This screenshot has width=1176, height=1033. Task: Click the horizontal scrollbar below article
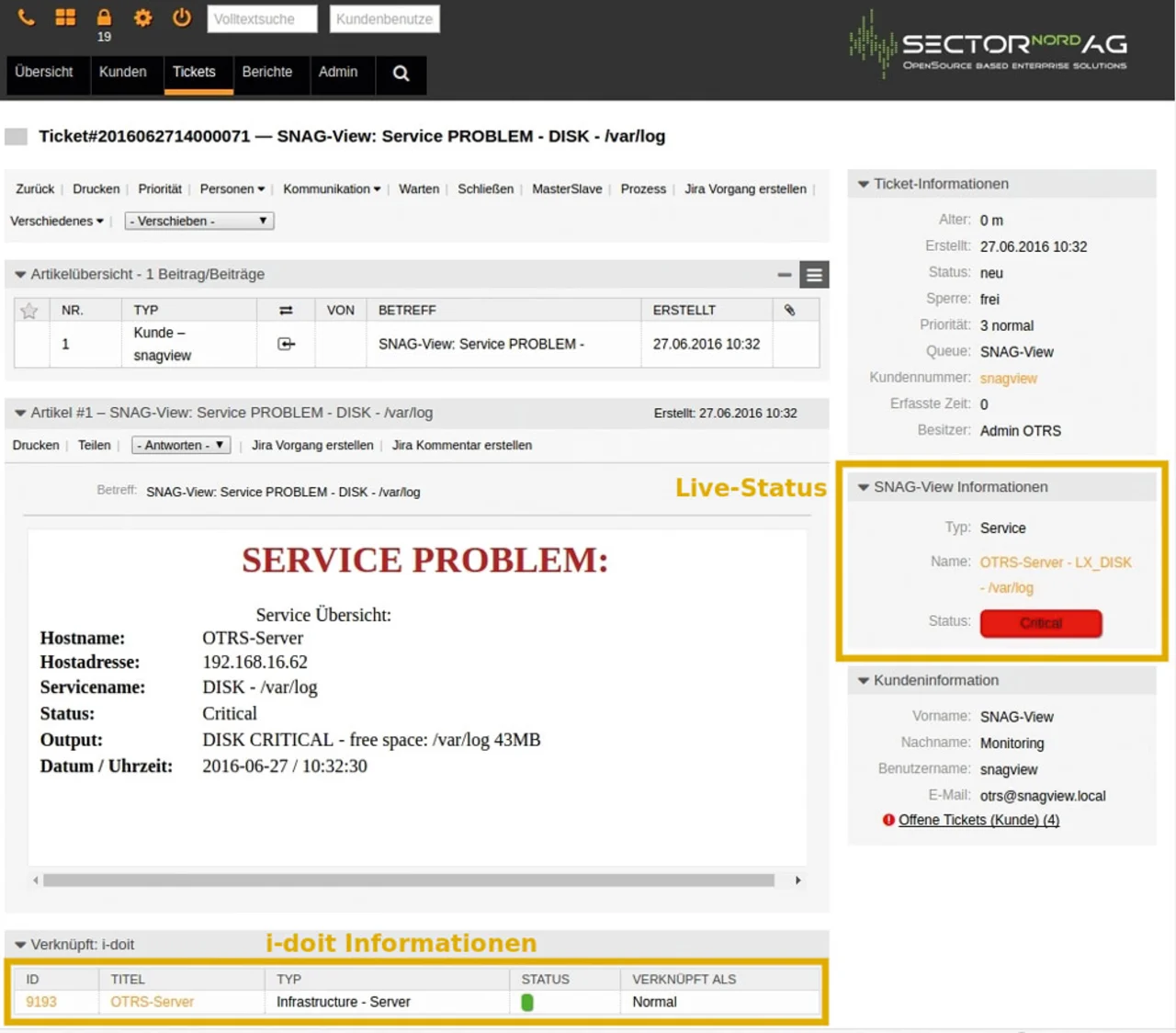[x=409, y=880]
